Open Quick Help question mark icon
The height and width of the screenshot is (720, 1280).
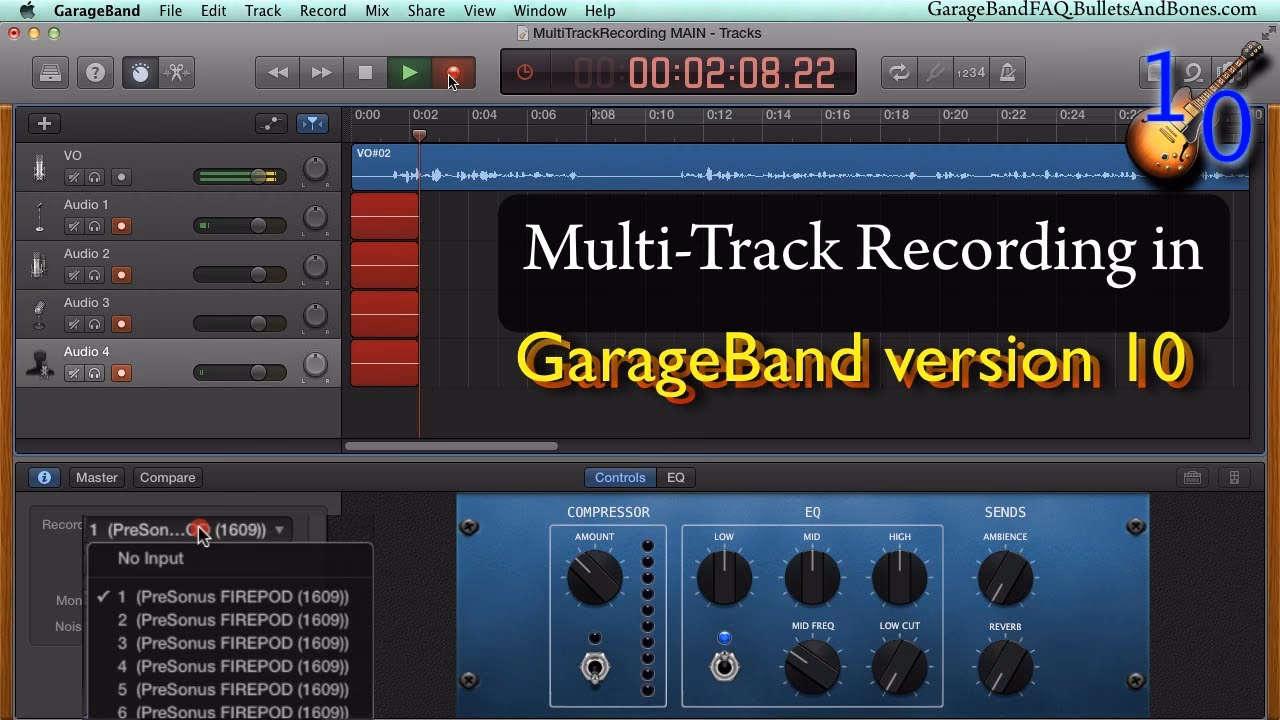pyautogui.click(x=95, y=71)
